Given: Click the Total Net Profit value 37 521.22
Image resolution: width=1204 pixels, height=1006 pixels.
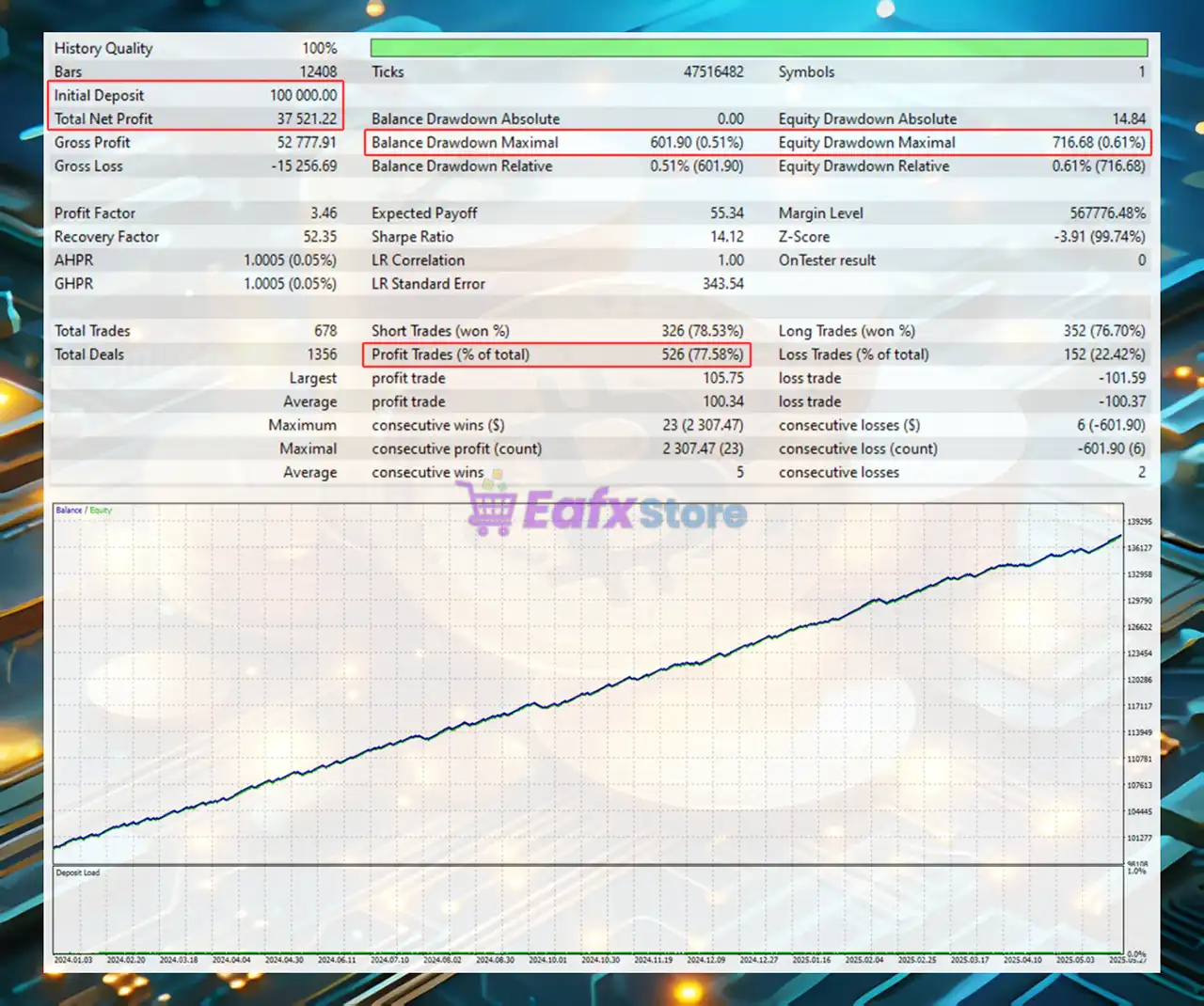Looking at the screenshot, I should coord(307,119).
